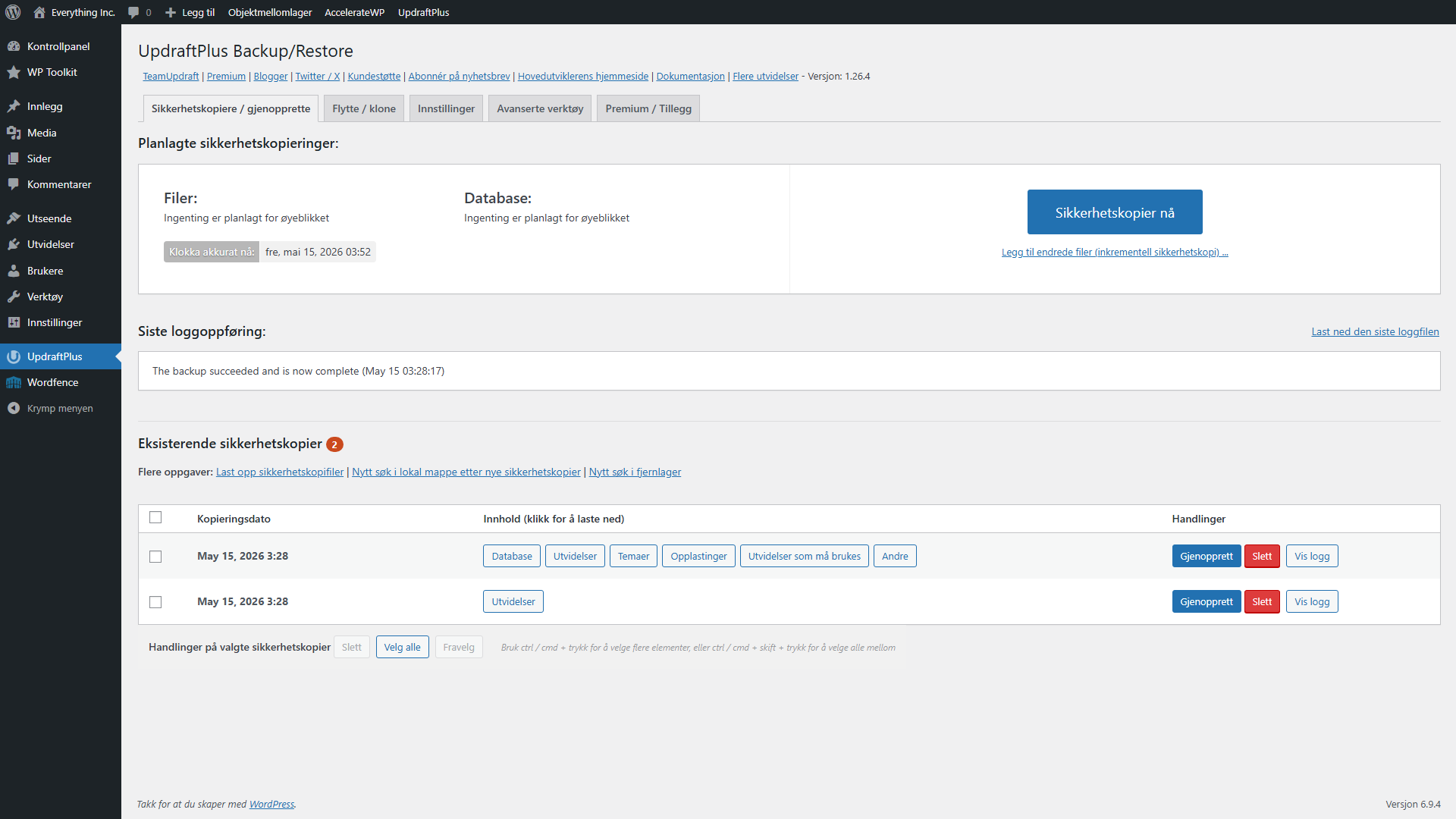Open the Premium link under the title
Screen dimensions: 1456x819
pyautogui.click(x=226, y=76)
